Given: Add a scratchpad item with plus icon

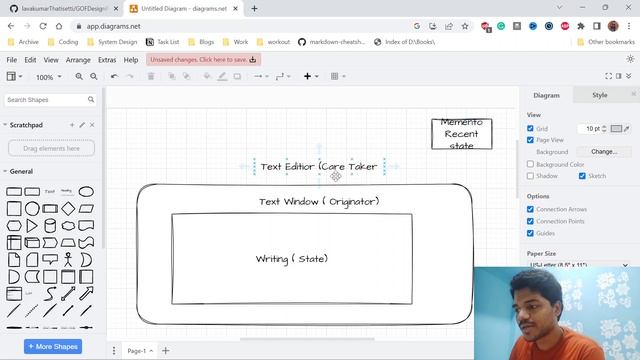Looking at the screenshot, I should 72,125.
